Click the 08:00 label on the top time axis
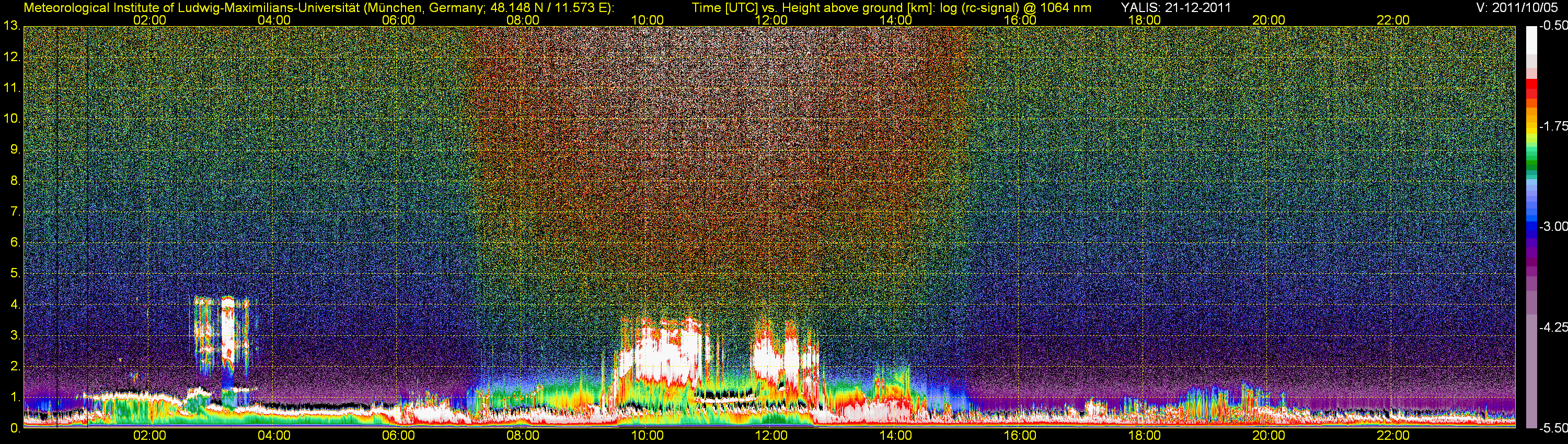Viewport: 1568px width, 444px height. [523, 20]
